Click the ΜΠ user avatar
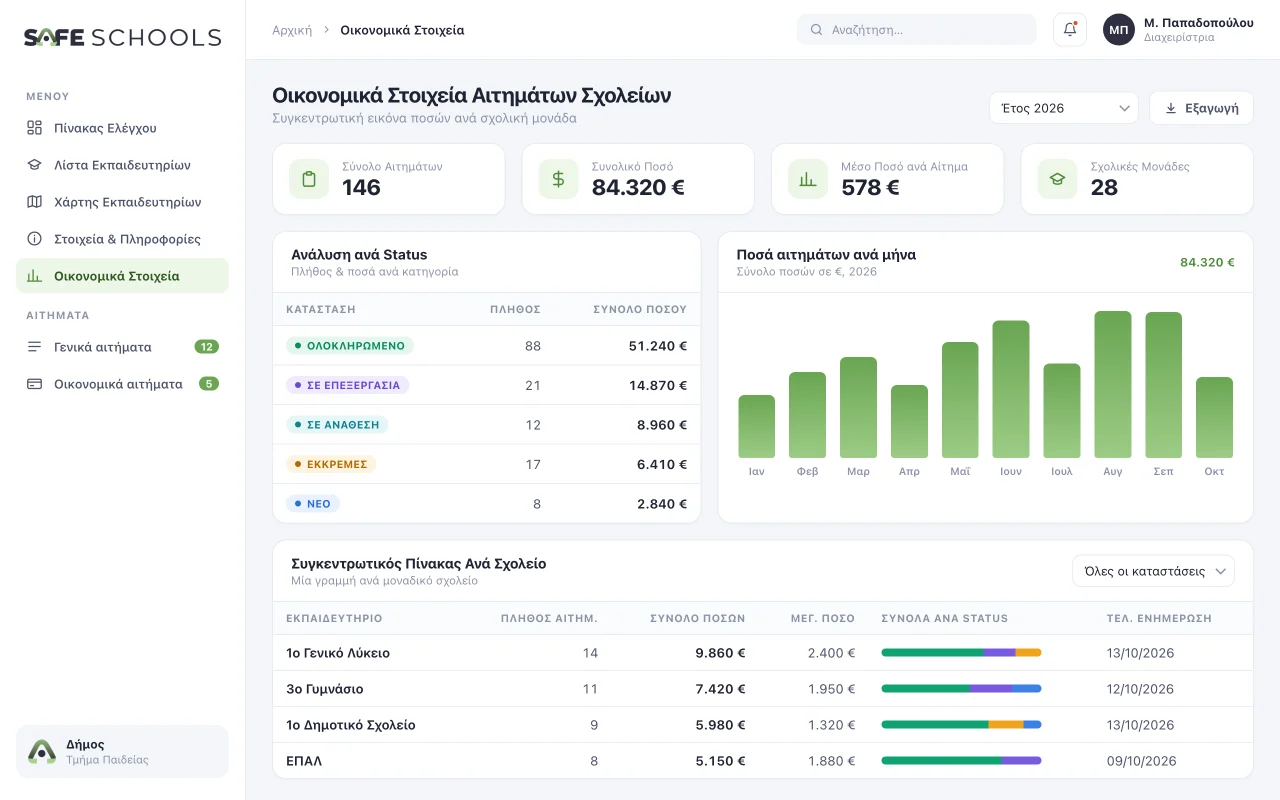The height and width of the screenshot is (800, 1280). [x=1119, y=29]
